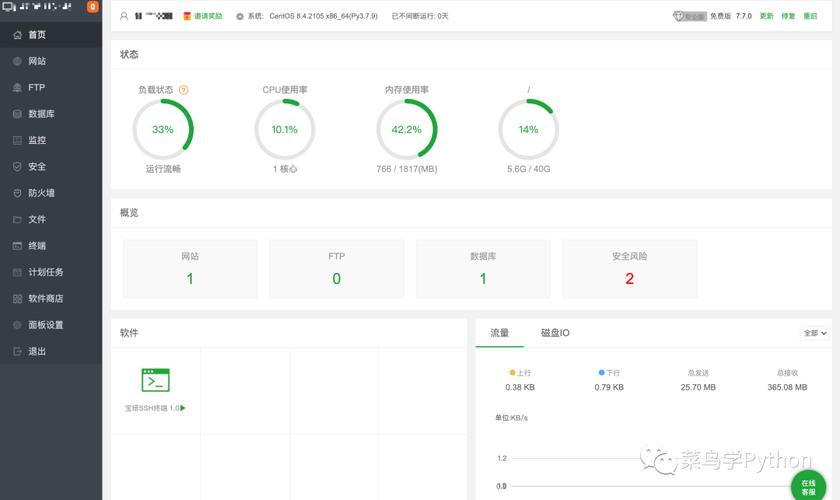Screen dimensions: 840x500
Task: Click the 网站 globe icon in sidebar
Action: [x=17, y=61]
